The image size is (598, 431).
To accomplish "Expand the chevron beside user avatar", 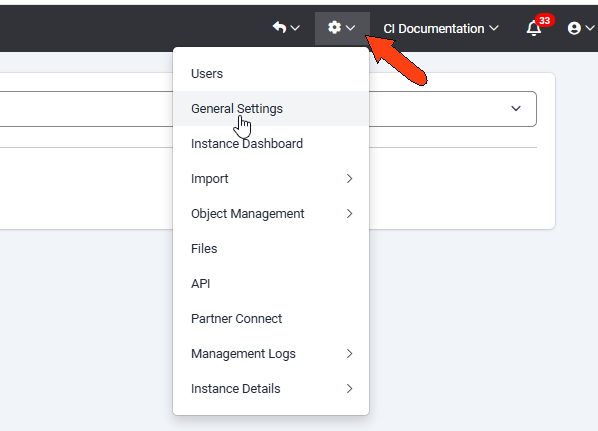I will (590, 28).
